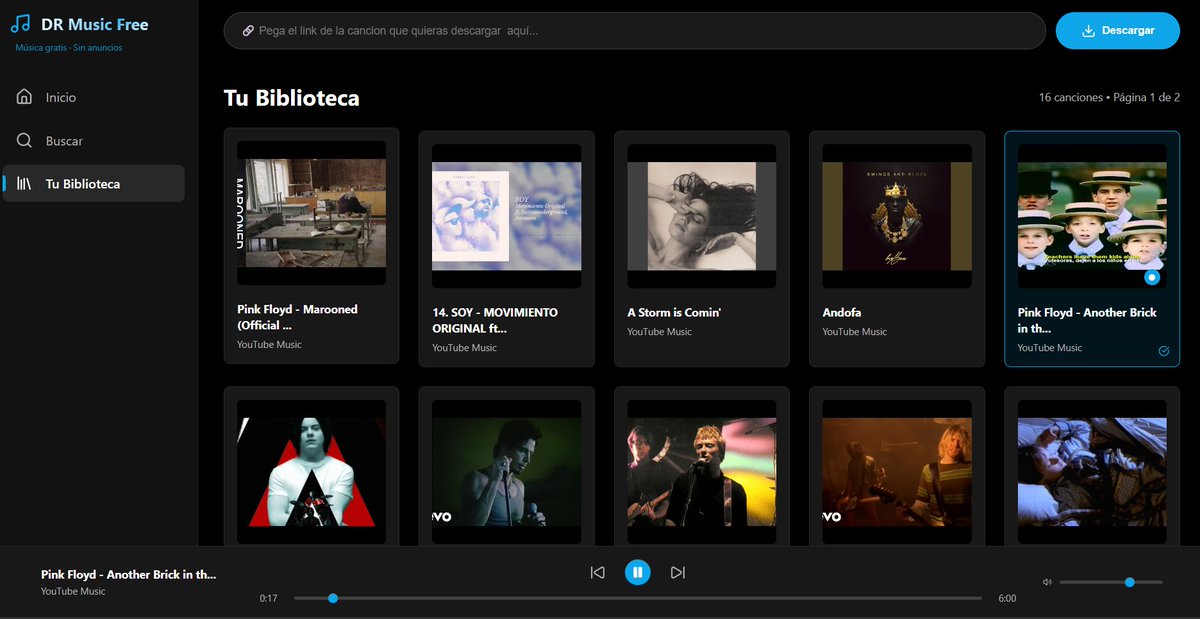Play Pink Floyd Marooned thumbnail

coord(311,213)
